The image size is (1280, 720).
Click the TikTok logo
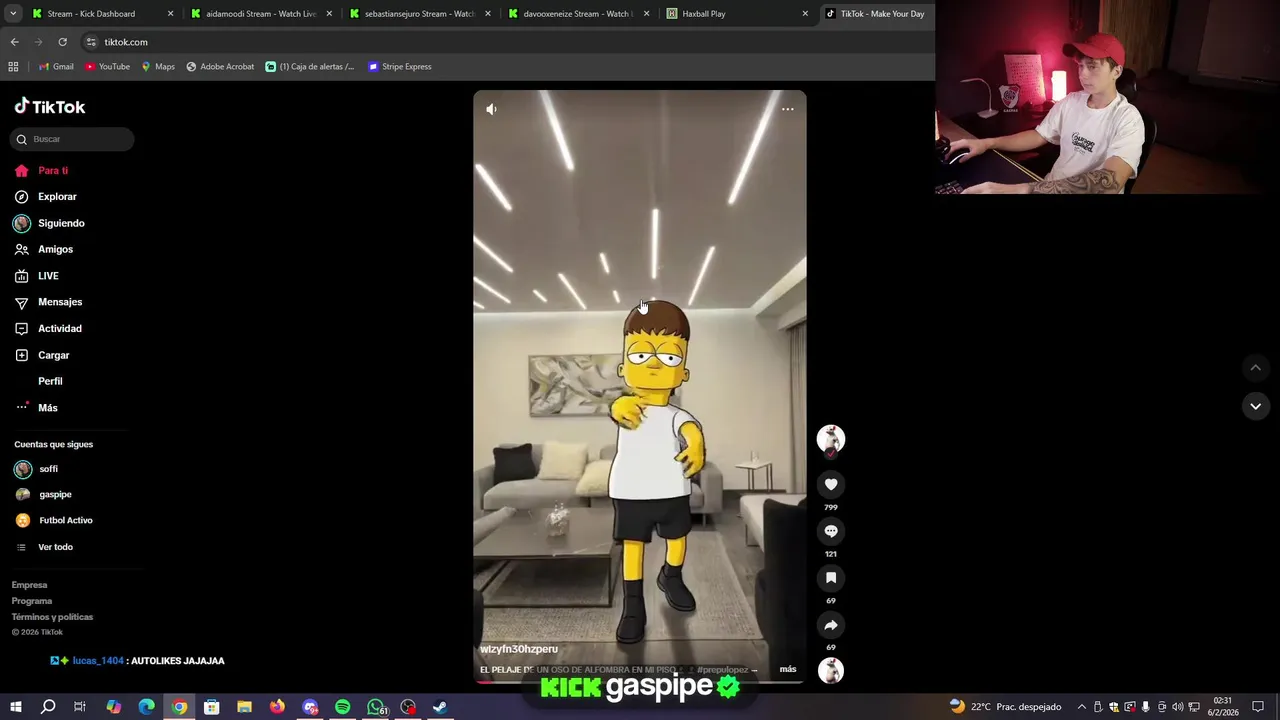(x=50, y=107)
